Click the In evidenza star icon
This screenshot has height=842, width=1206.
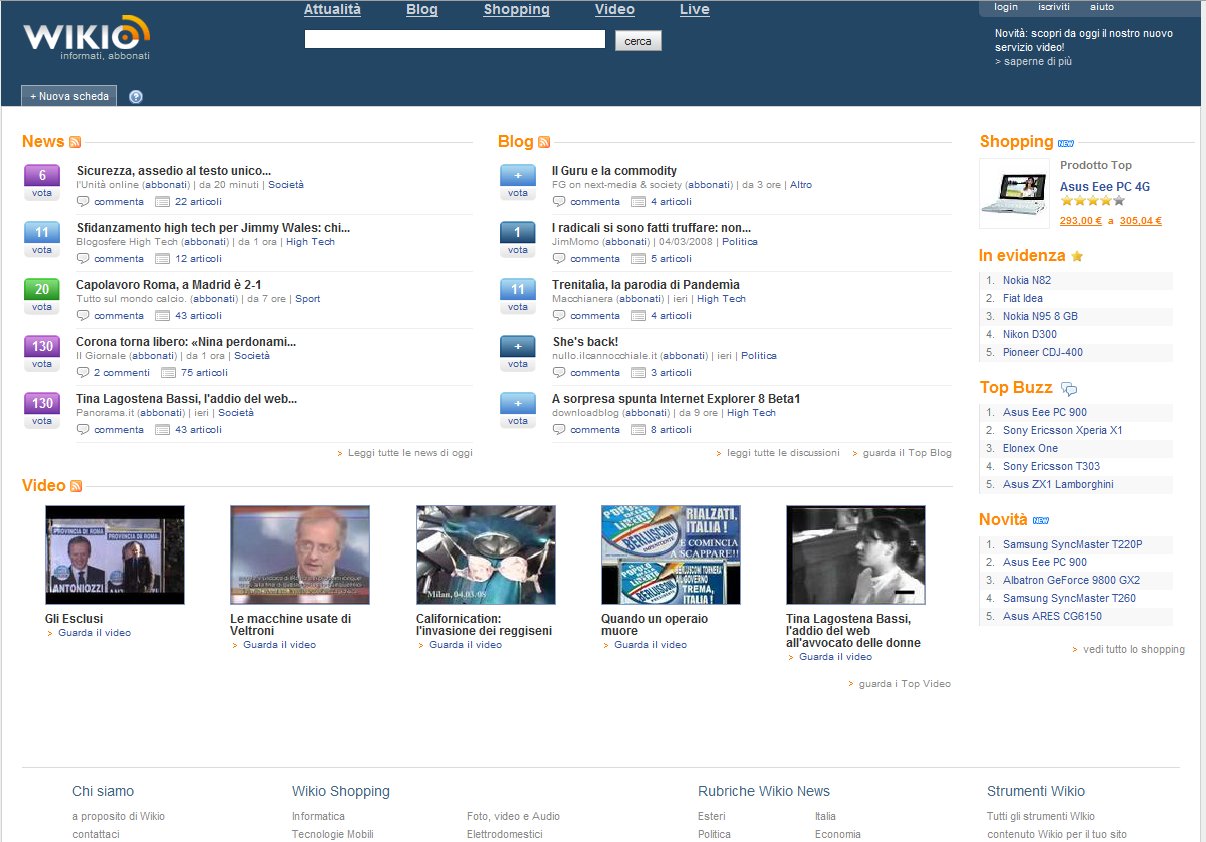coord(1077,256)
